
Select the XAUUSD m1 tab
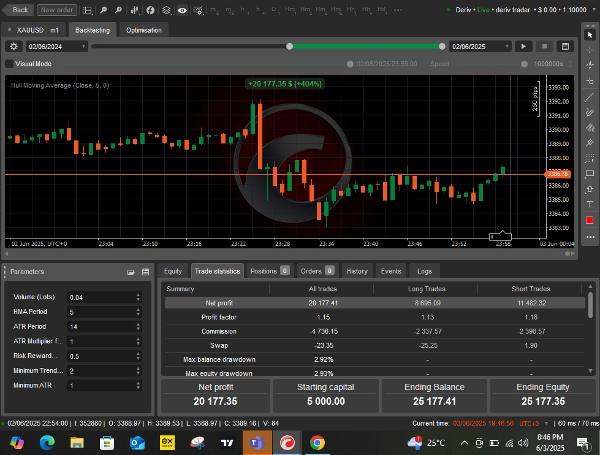point(34,30)
